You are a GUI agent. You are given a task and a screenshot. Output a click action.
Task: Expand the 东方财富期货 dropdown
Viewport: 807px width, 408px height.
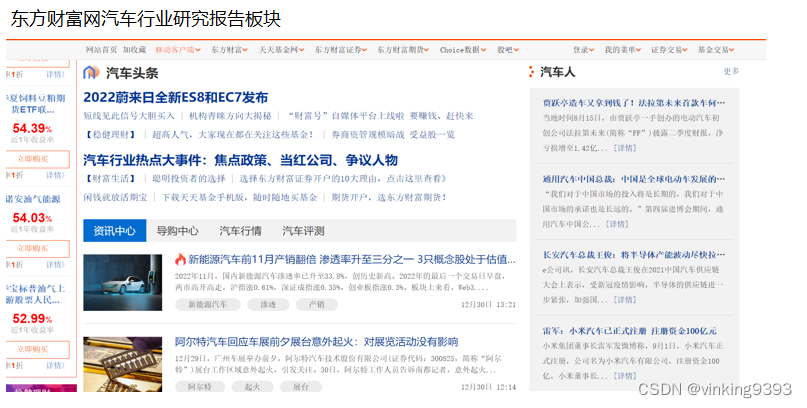403,50
